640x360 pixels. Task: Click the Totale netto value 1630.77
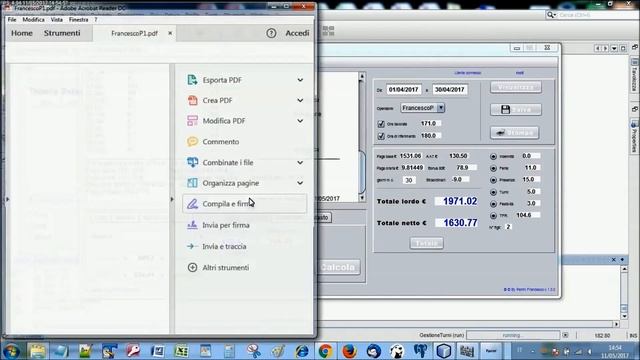[x=456, y=223]
